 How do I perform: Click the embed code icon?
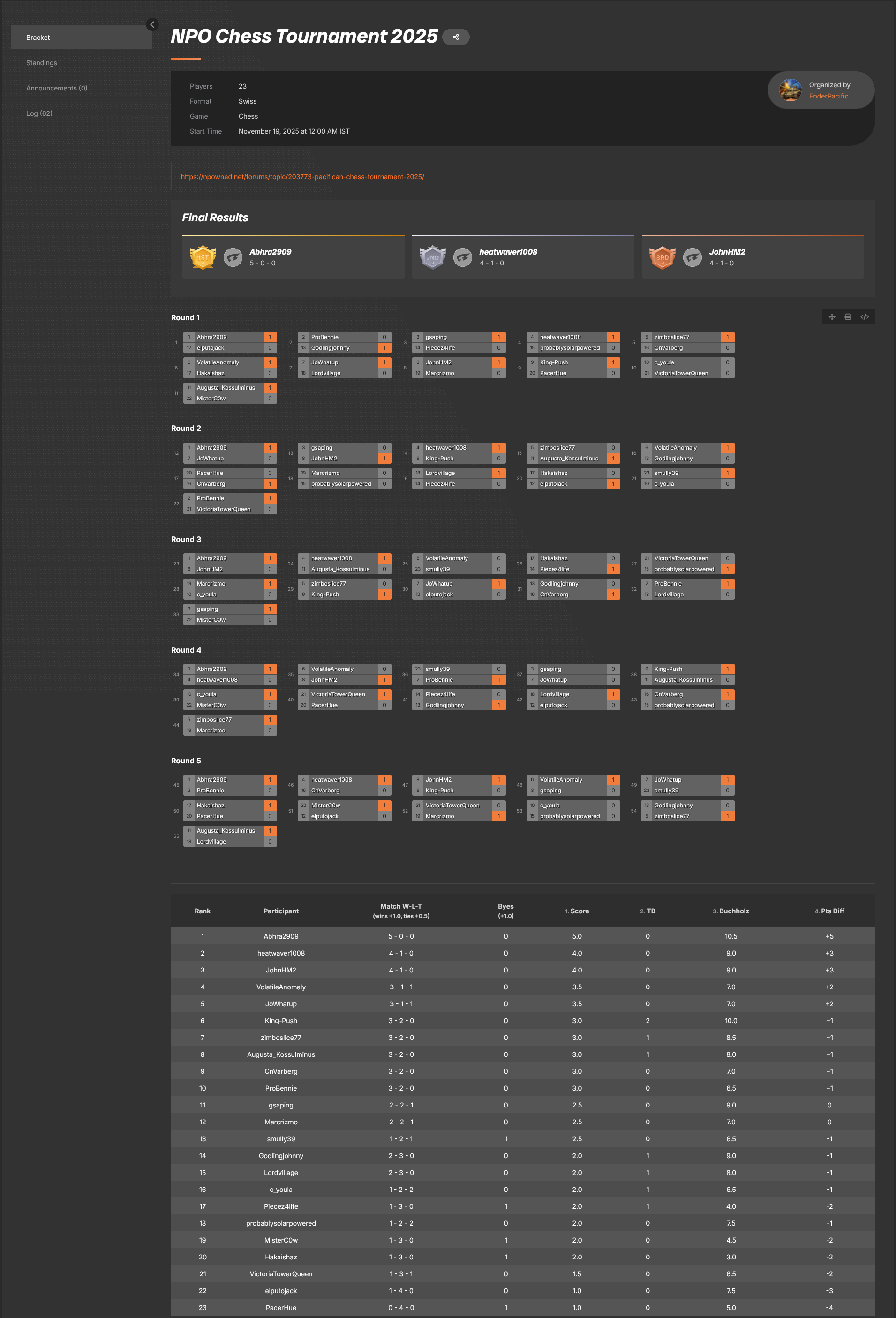point(864,317)
